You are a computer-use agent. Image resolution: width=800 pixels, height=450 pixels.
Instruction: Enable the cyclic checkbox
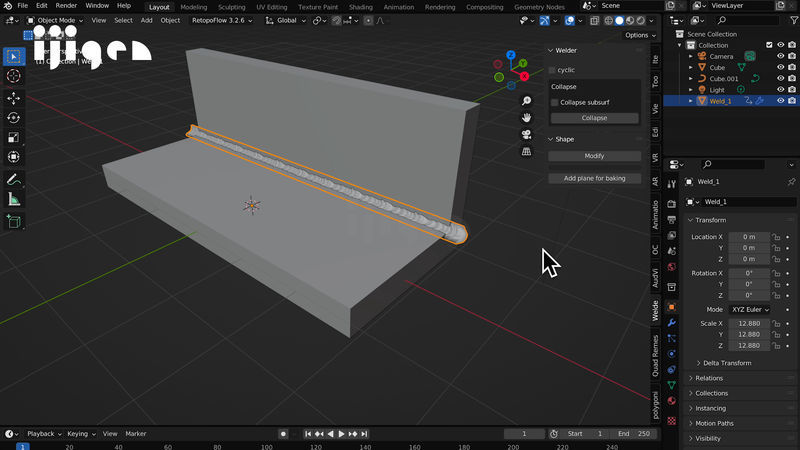pos(552,70)
